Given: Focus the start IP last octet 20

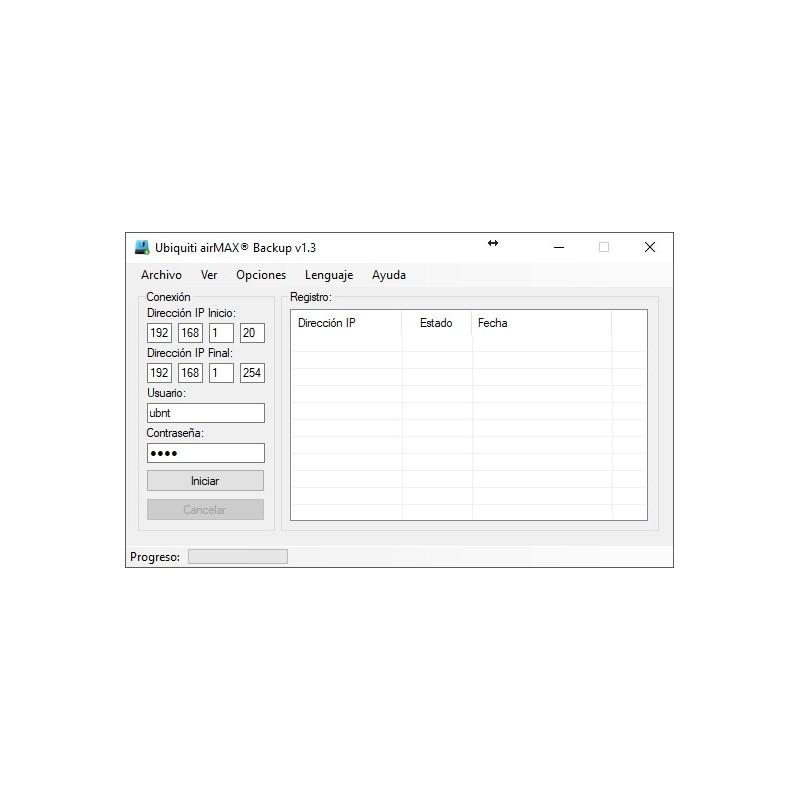Looking at the screenshot, I should [x=252, y=333].
